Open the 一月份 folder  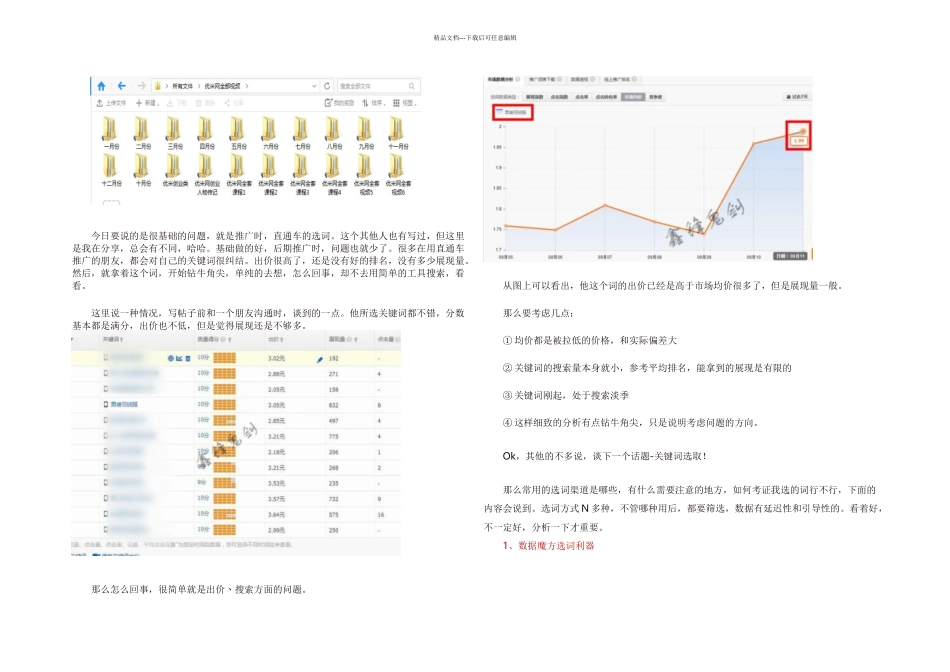111,132
